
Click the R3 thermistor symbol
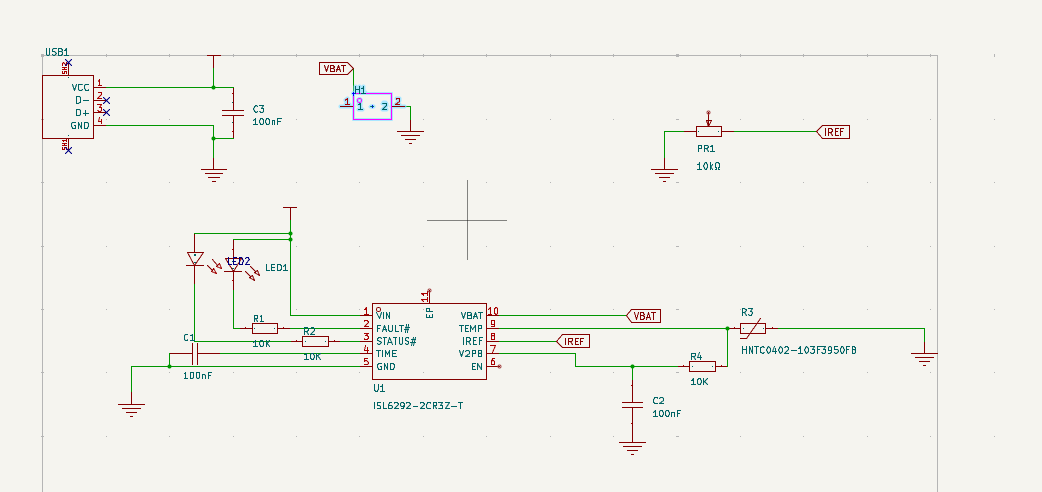(x=753, y=327)
